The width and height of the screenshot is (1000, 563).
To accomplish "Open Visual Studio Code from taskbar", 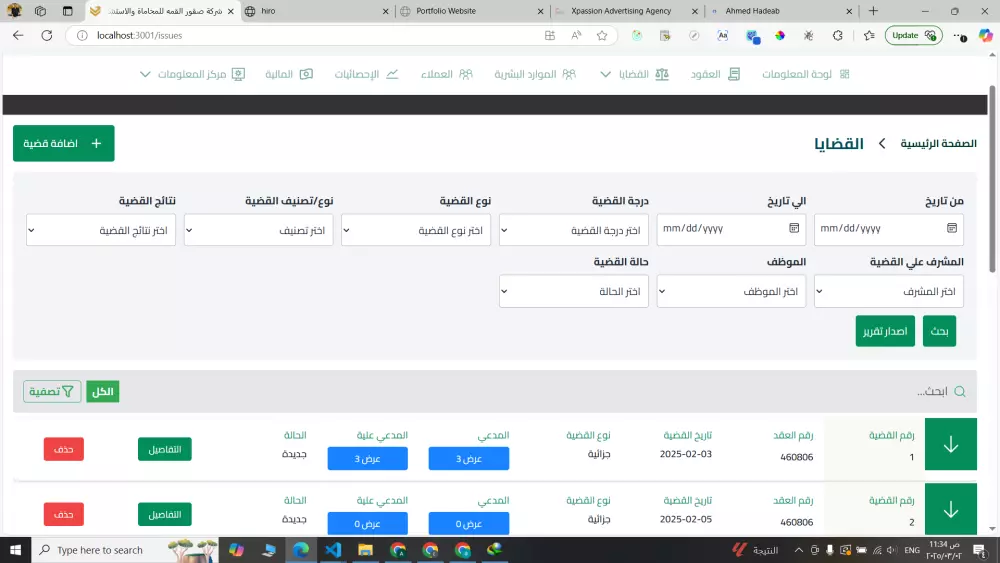I will pos(333,550).
